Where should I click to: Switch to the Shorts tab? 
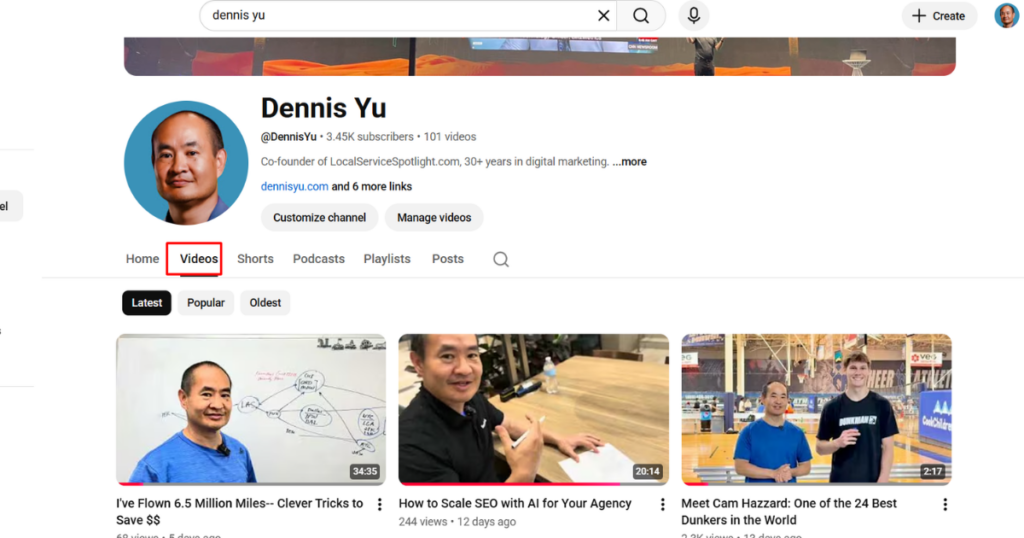[x=255, y=259]
